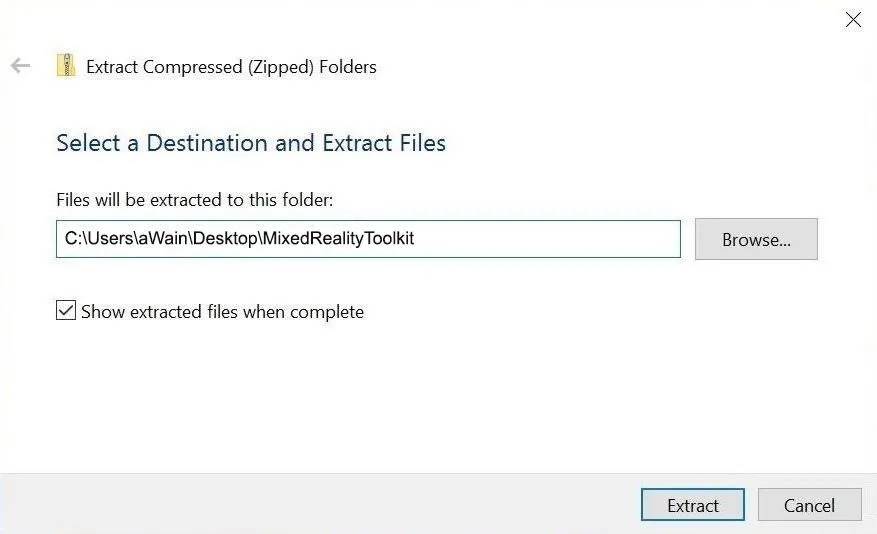This screenshot has height=534, width=877.
Task: Click the word 'Cancel' in the dialog footer
Action: tap(809, 505)
